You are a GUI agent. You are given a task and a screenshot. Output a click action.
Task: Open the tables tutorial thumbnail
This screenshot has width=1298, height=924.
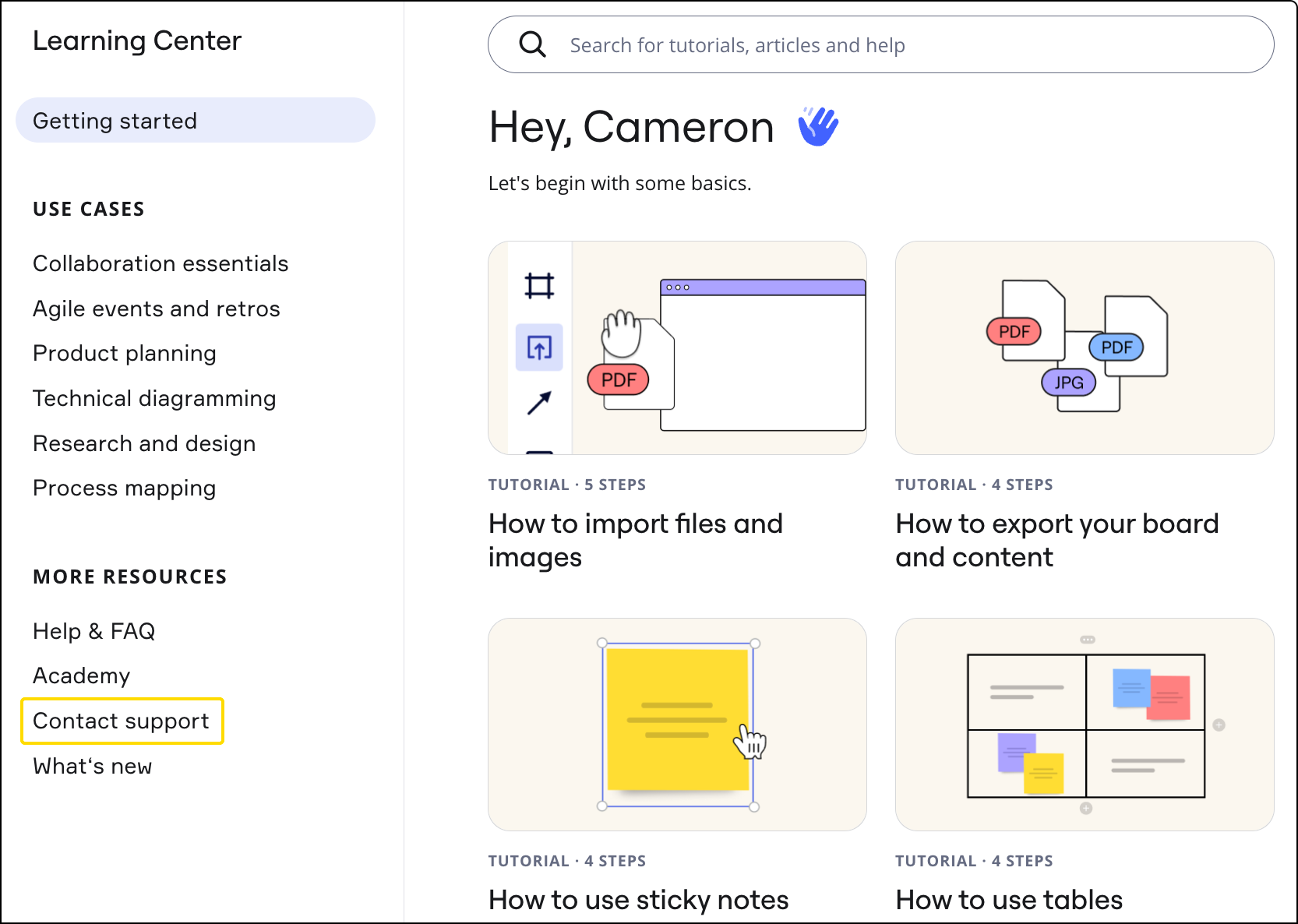pyautogui.click(x=1085, y=725)
